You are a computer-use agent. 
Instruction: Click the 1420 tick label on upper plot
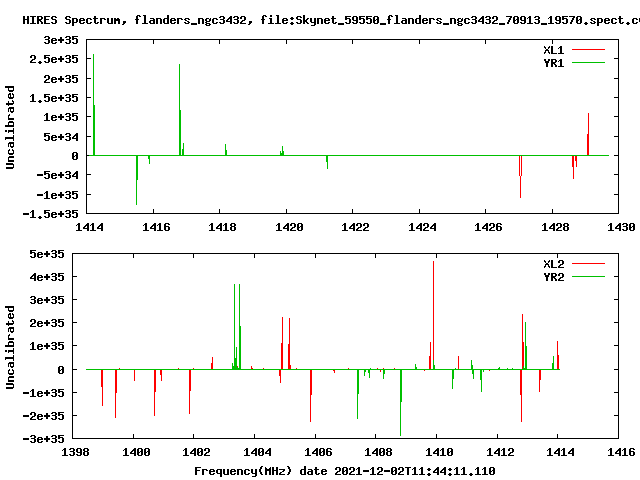coord(289,227)
